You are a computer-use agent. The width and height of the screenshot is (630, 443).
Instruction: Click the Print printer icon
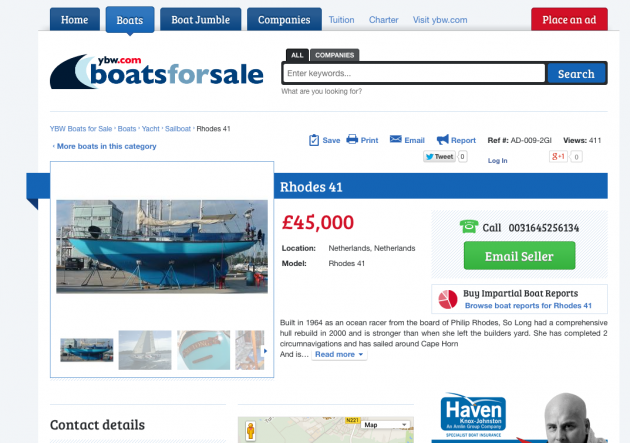click(x=352, y=140)
